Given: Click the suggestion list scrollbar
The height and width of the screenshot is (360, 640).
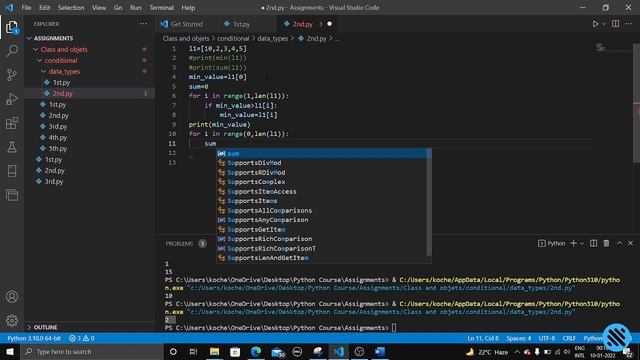Looking at the screenshot, I should click(429, 202).
